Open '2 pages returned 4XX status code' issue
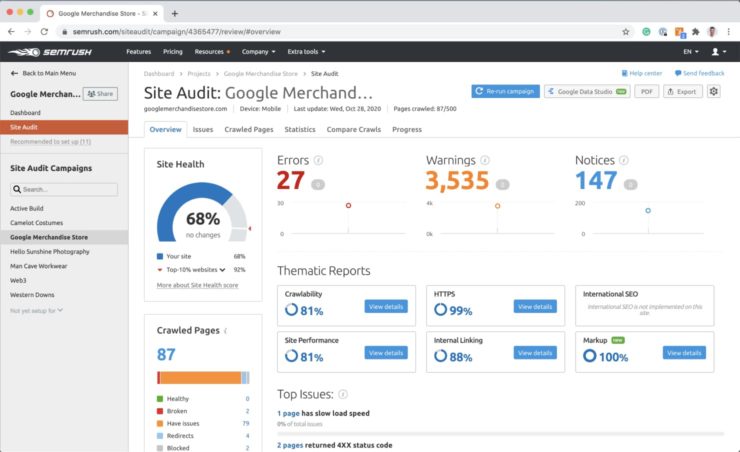Viewport: 740px width, 452px height. pyautogui.click(x=335, y=445)
